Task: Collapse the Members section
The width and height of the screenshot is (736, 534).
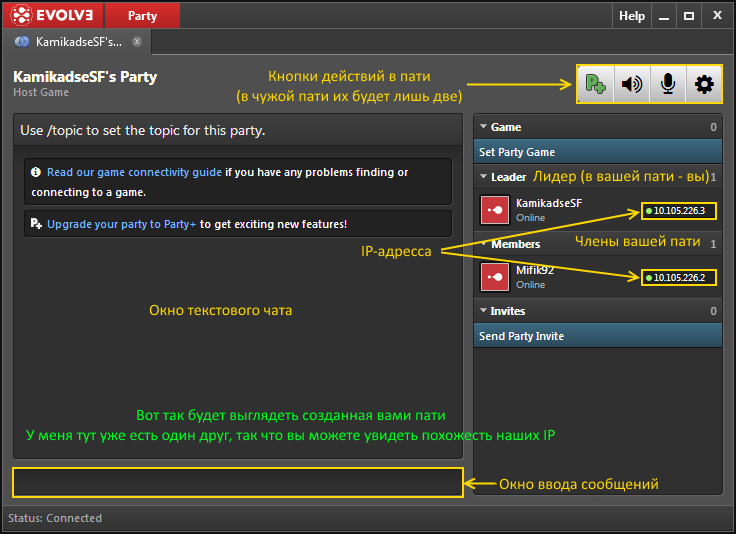Action: [x=484, y=244]
